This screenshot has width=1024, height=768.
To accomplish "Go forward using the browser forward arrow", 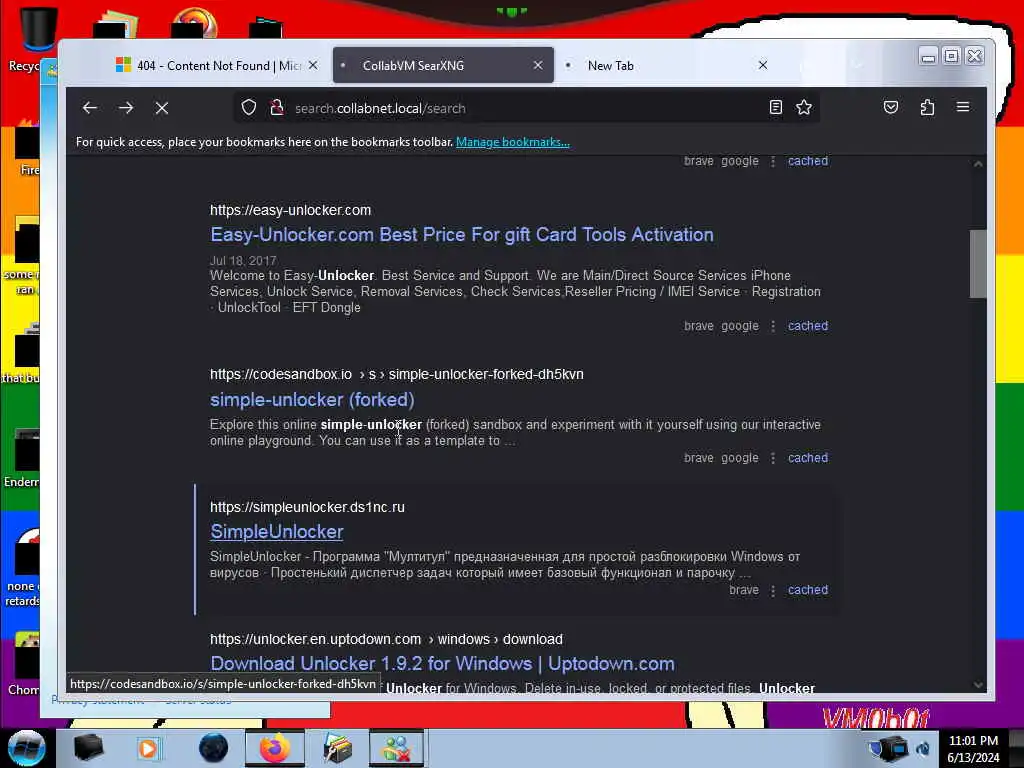I will click(x=126, y=108).
